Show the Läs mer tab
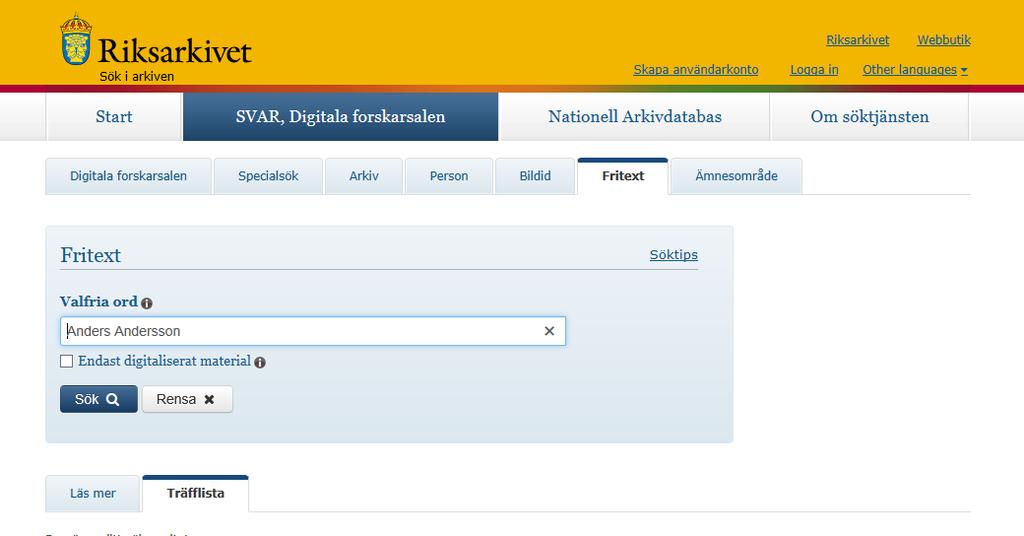This screenshot has width=1024, height=536. pyautogui.click(x=93, y=494)
